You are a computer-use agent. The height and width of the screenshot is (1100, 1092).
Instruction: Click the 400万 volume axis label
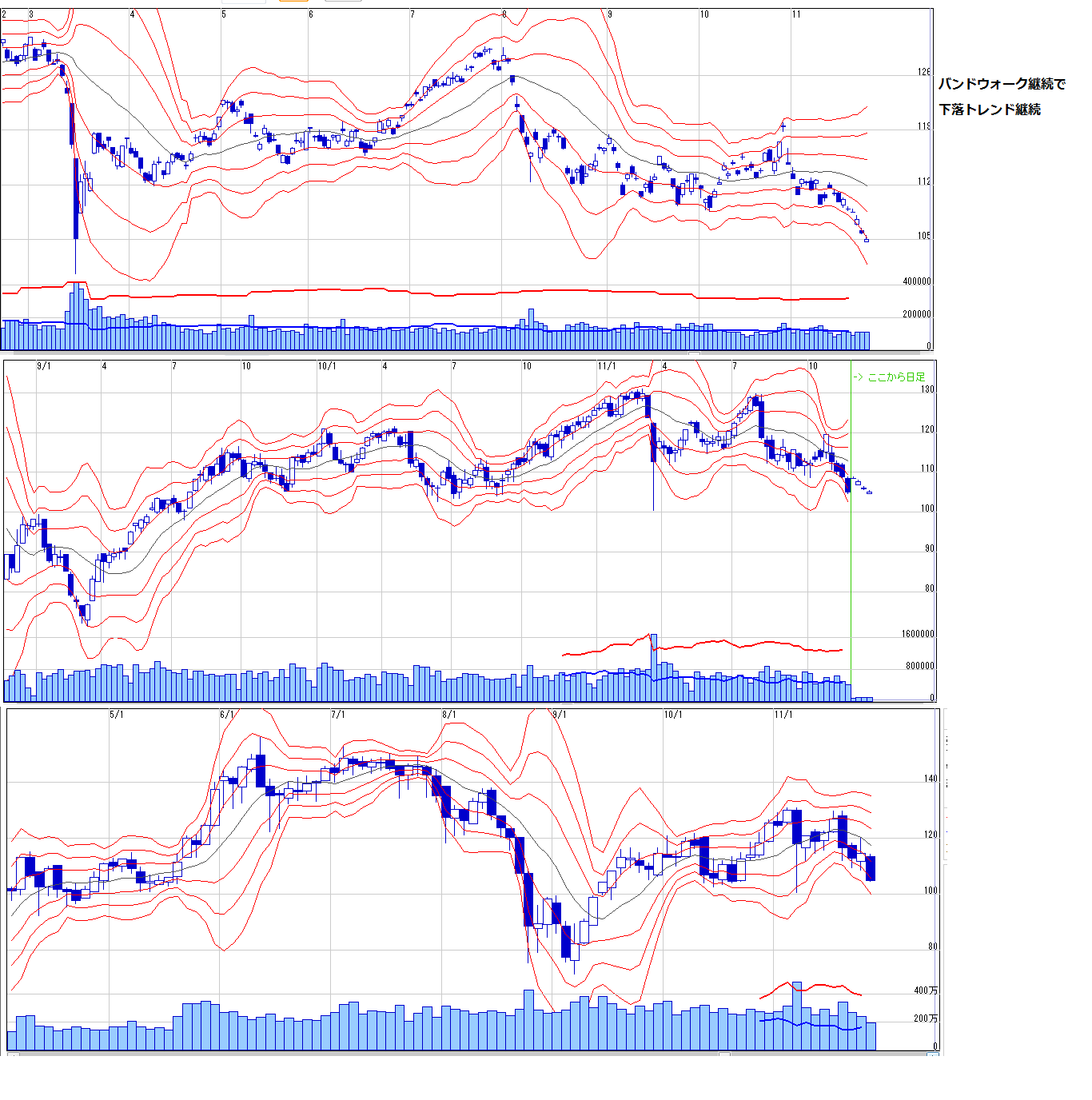click(926, 990)
